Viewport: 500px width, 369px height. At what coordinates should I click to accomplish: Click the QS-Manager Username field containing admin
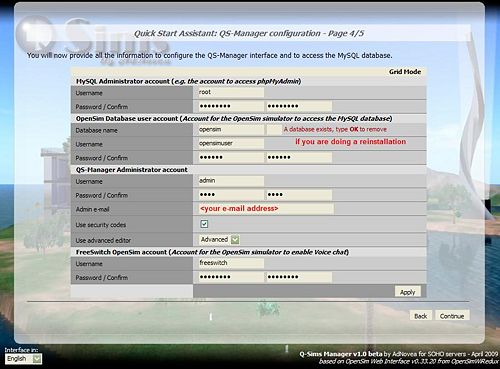(x=231, y=181)
